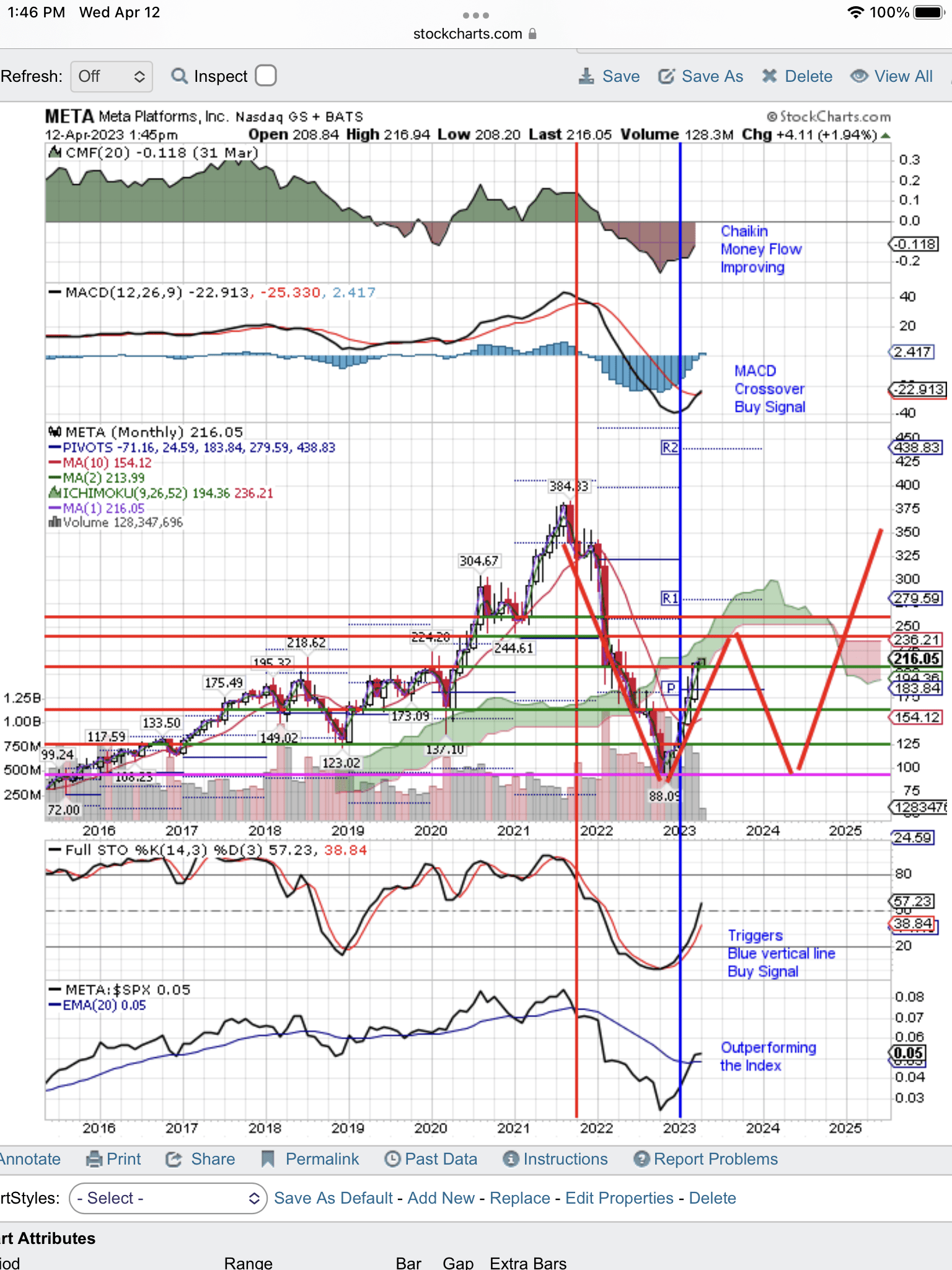Click the Print link
This screenshot has height=1270, width=952.
[123, 1159]
